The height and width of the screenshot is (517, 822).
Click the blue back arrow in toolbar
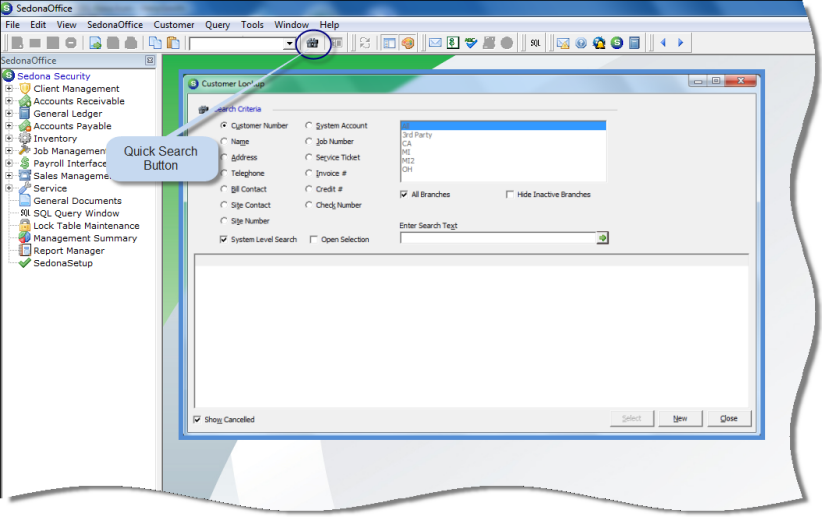pyautogui.click(x=663, y=43)
